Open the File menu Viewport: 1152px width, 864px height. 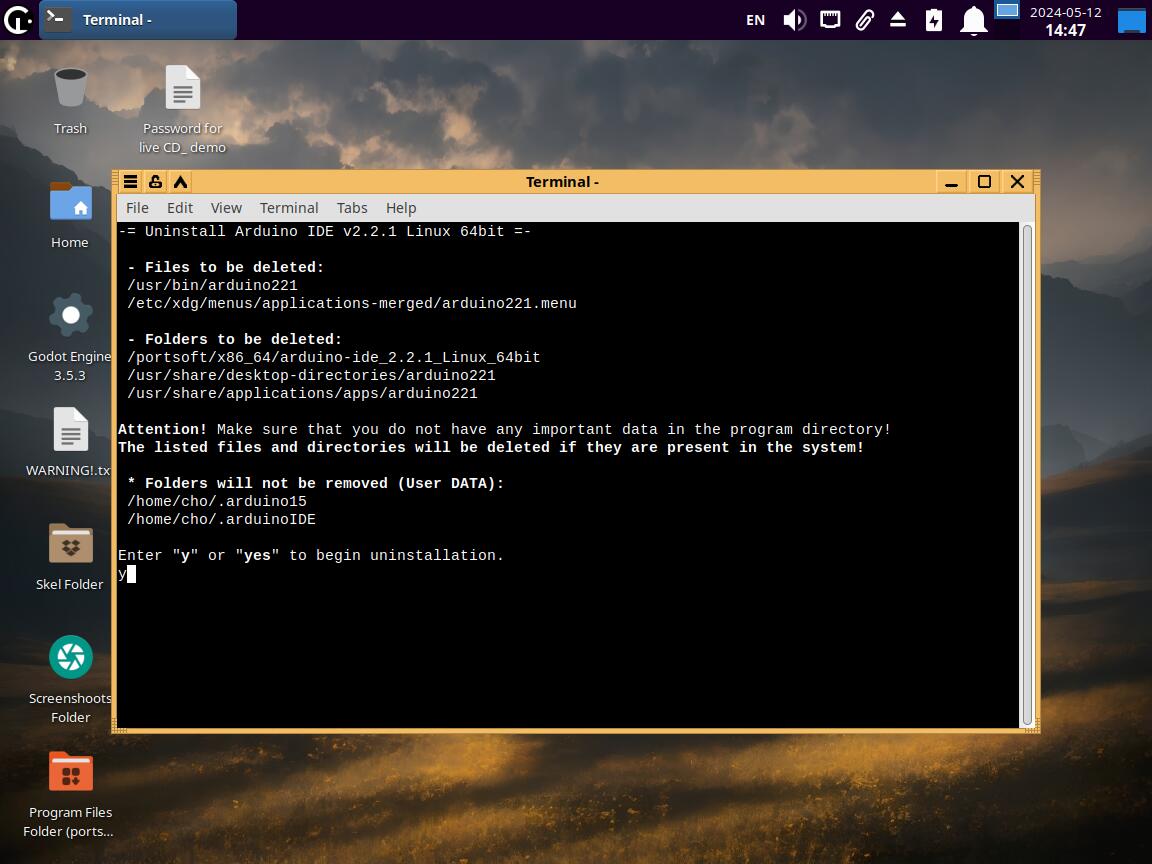(x=137, y=208)
